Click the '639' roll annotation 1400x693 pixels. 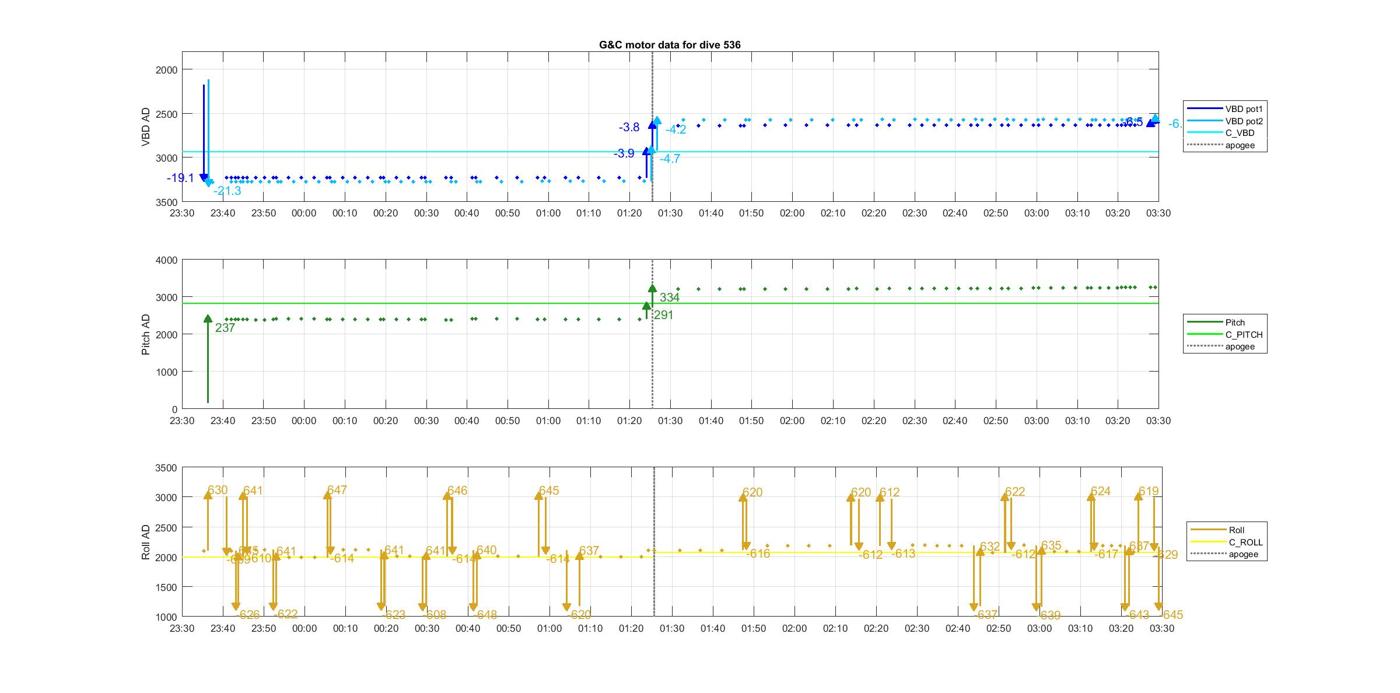click(x=1050, y=615)
